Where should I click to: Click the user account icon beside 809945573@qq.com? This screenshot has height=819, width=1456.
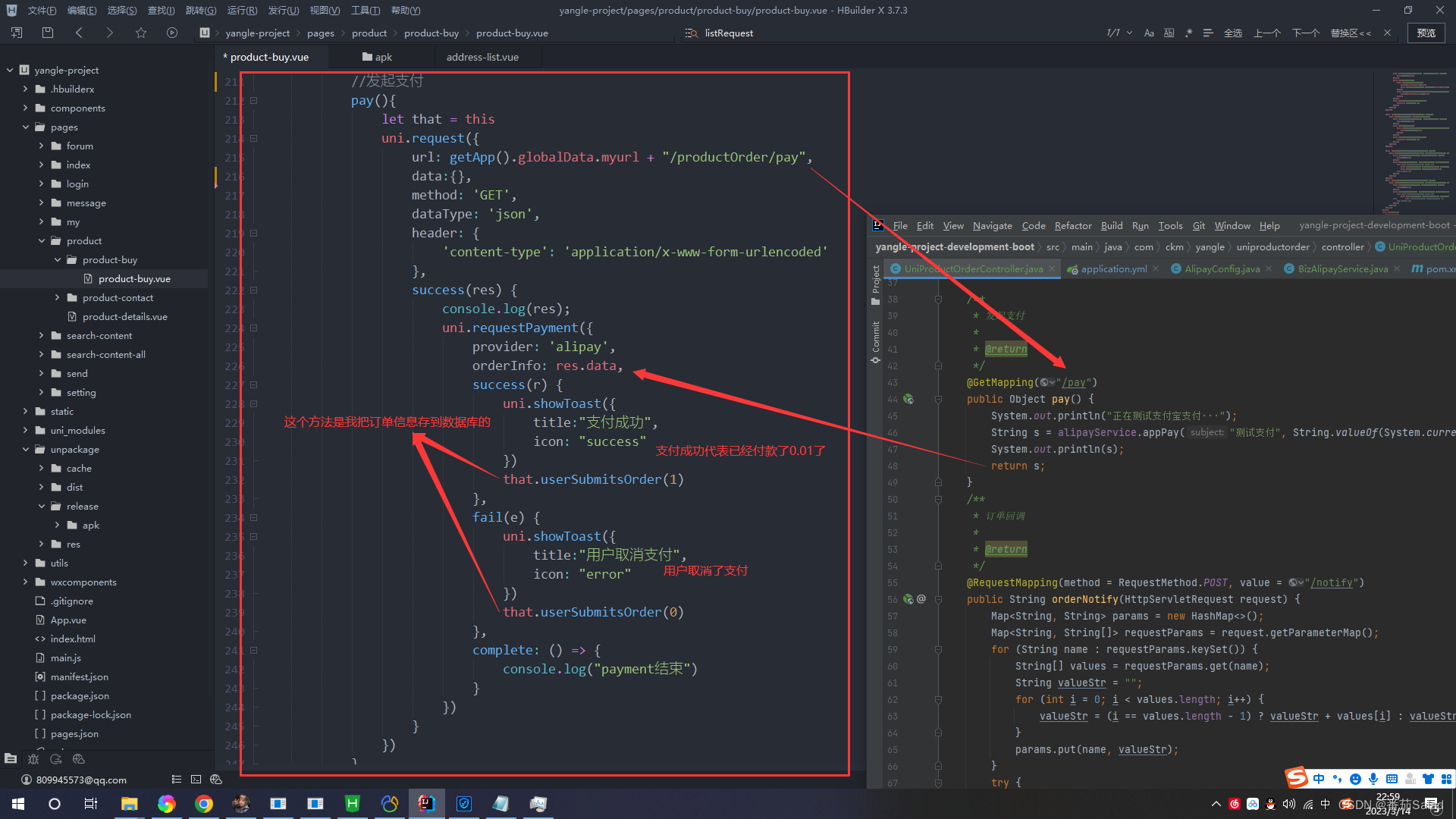27,780
